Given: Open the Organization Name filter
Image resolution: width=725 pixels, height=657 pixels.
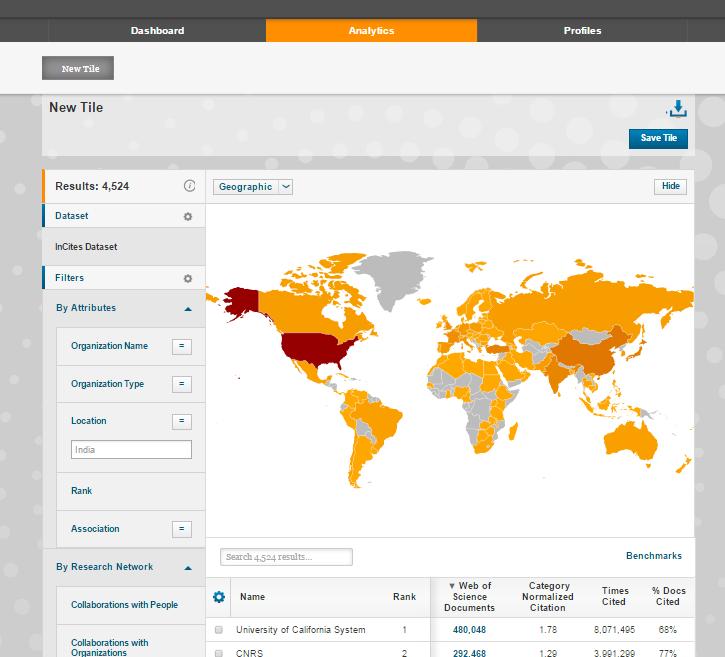Looking at the screenshot, I should point(110,346).
